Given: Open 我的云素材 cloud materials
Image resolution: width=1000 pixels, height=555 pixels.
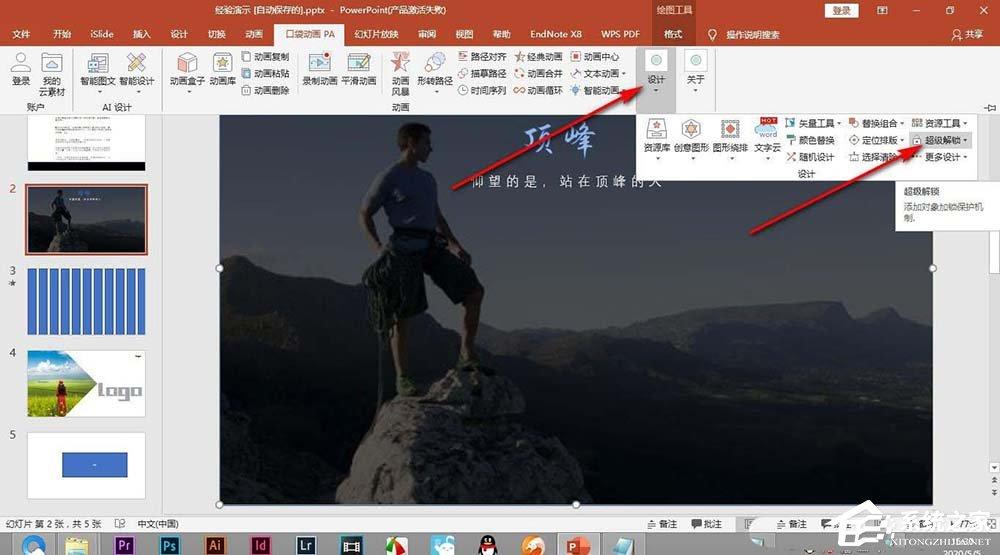Looking at the screenshot, I should pyautogui.click(x=52, y=74).
